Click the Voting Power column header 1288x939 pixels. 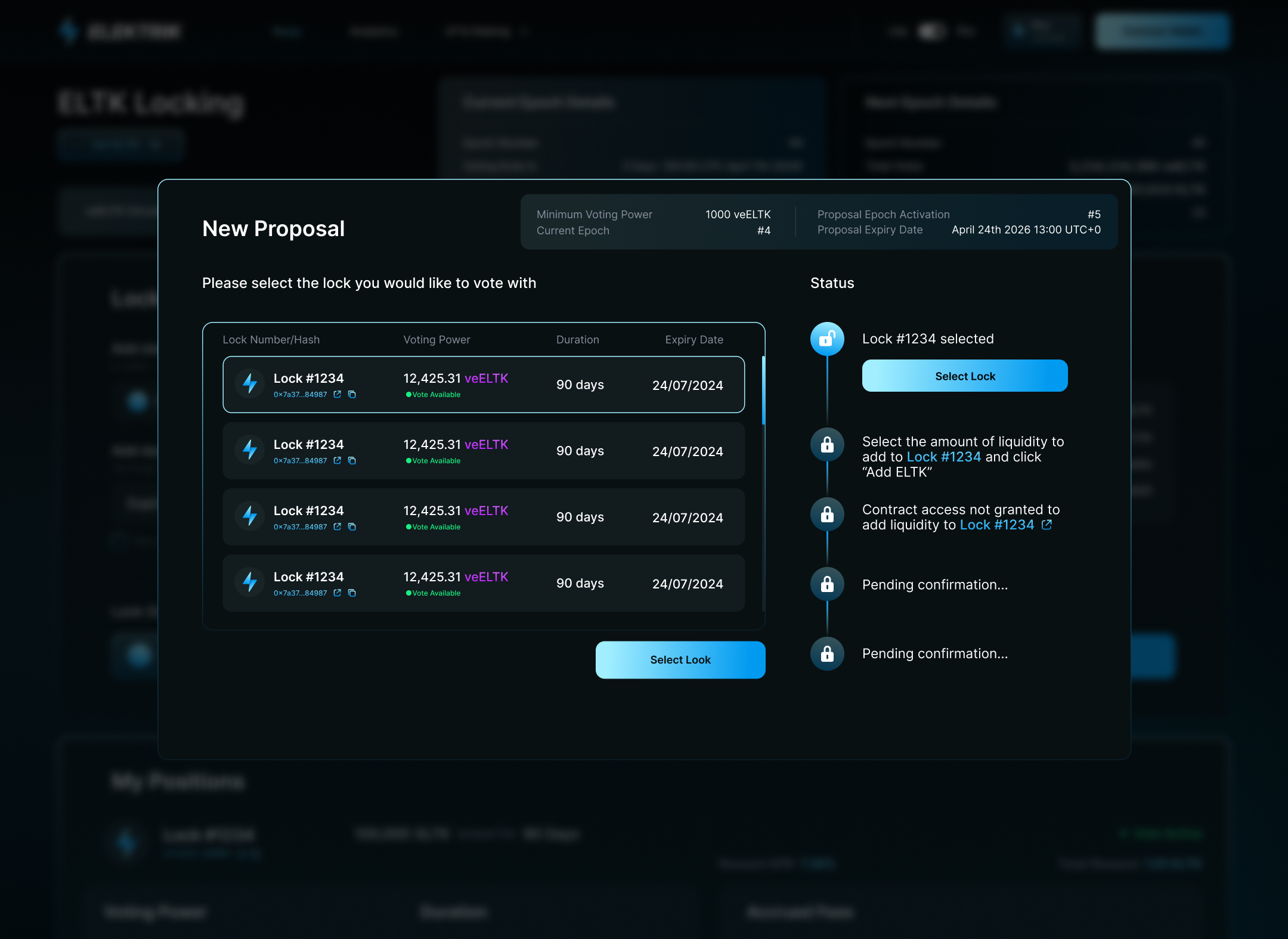click(x=436, y=339)
